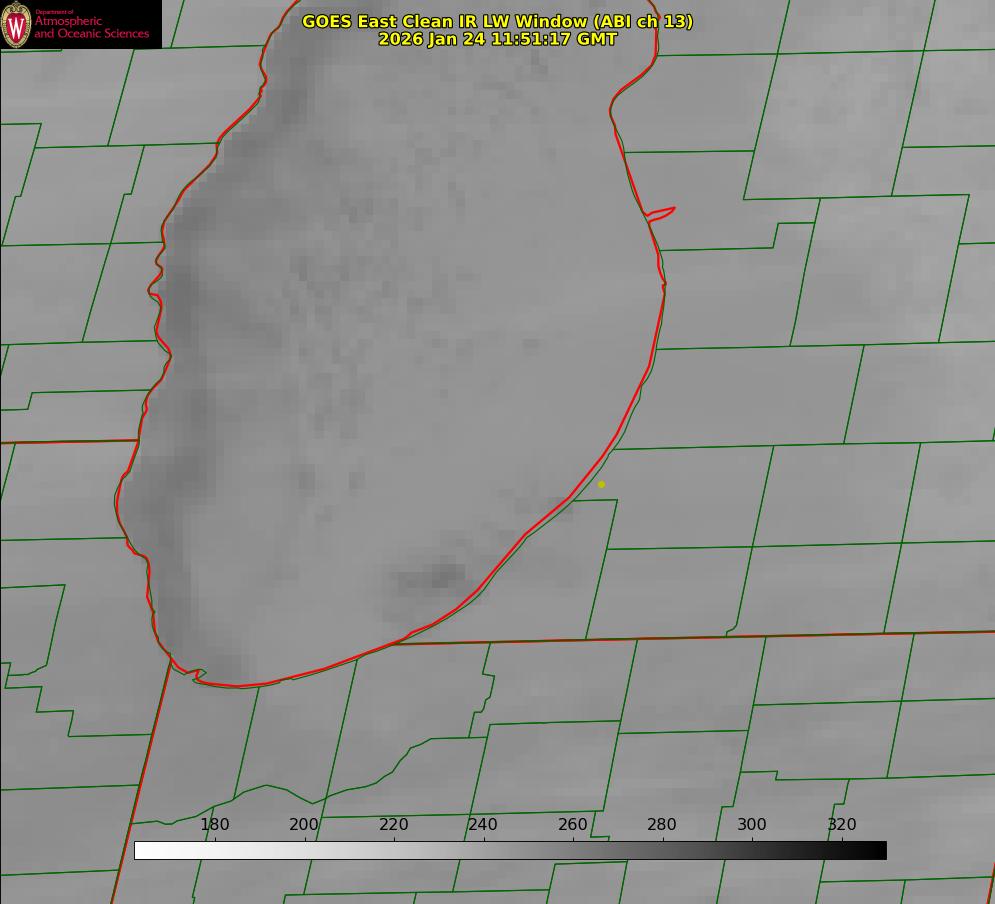
Task: Click the University of Wisconsin crest logo
Action: [x=16, y=24]
